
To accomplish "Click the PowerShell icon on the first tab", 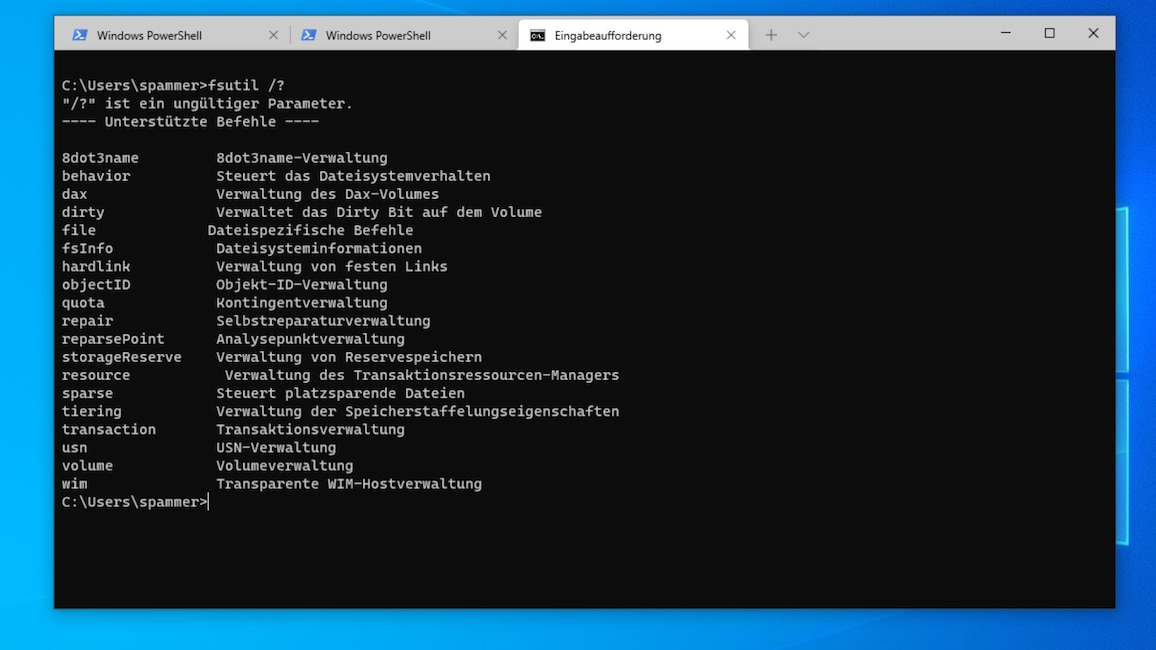I will tap(80, 34).
